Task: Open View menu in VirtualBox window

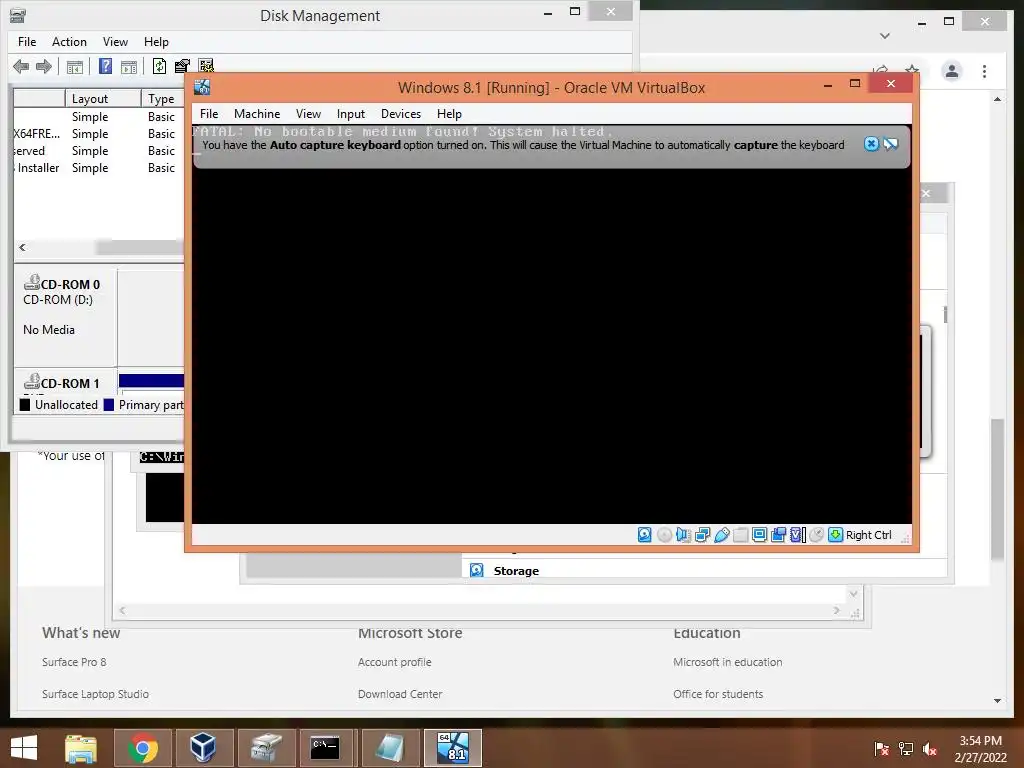Action: point(308,114)
